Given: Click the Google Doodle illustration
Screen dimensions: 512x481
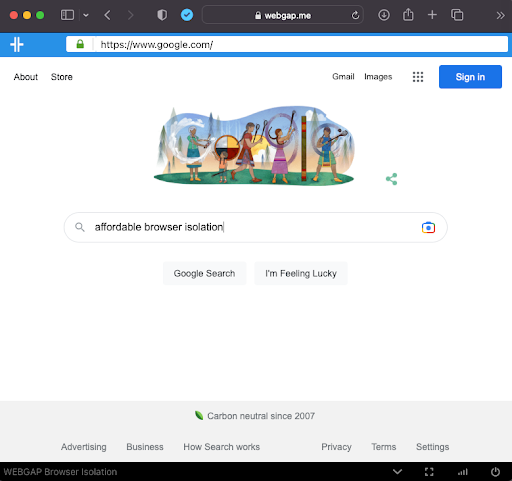Looking at the screenshot, I should [254, 146].
